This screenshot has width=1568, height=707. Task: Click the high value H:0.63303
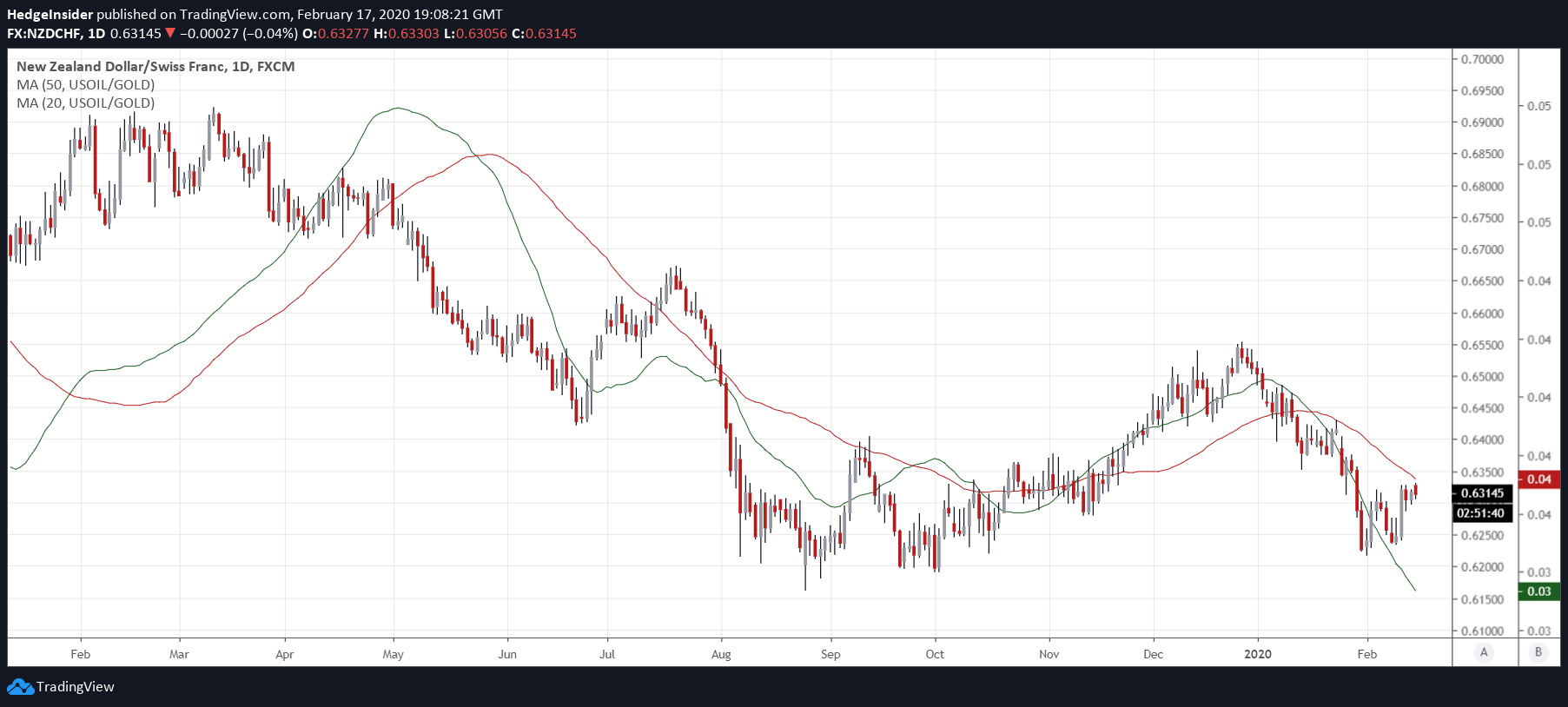pos(407,34)
